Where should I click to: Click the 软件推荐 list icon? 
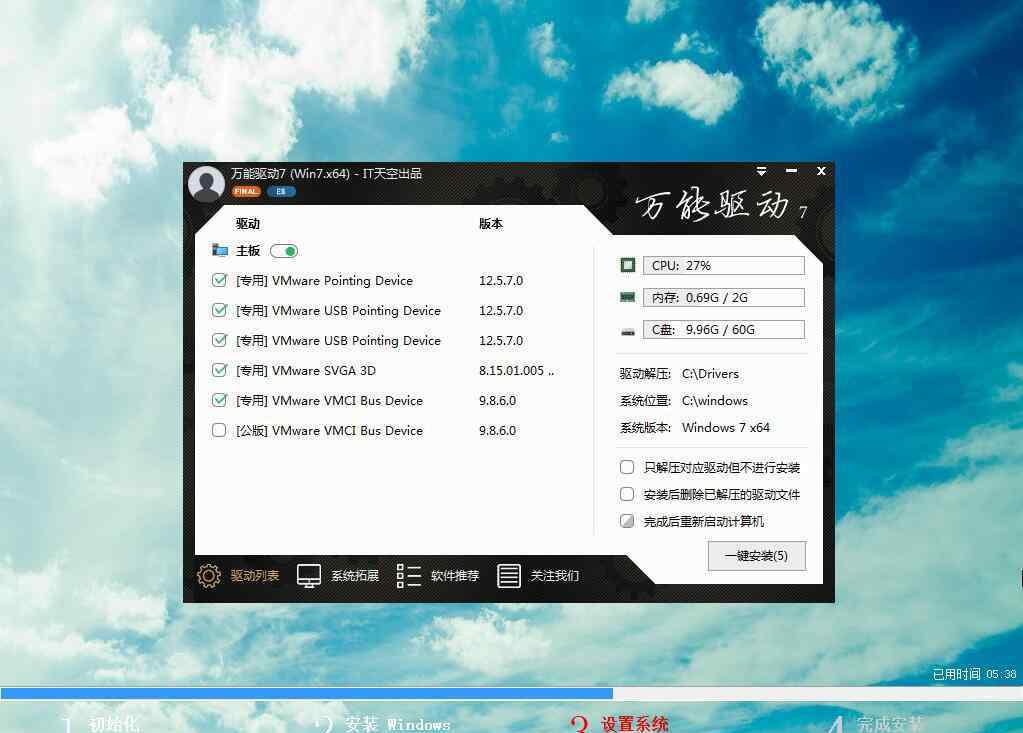pyautogui.click(x=408, y=576)
